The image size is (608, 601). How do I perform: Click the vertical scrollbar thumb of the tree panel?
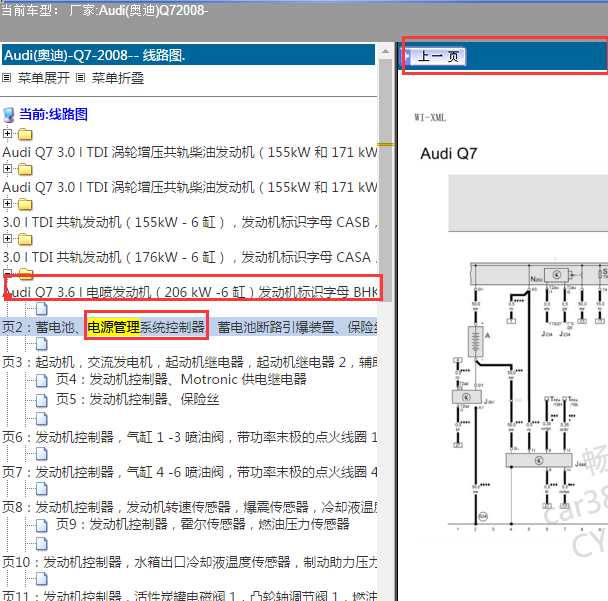[x=385, y=180]
